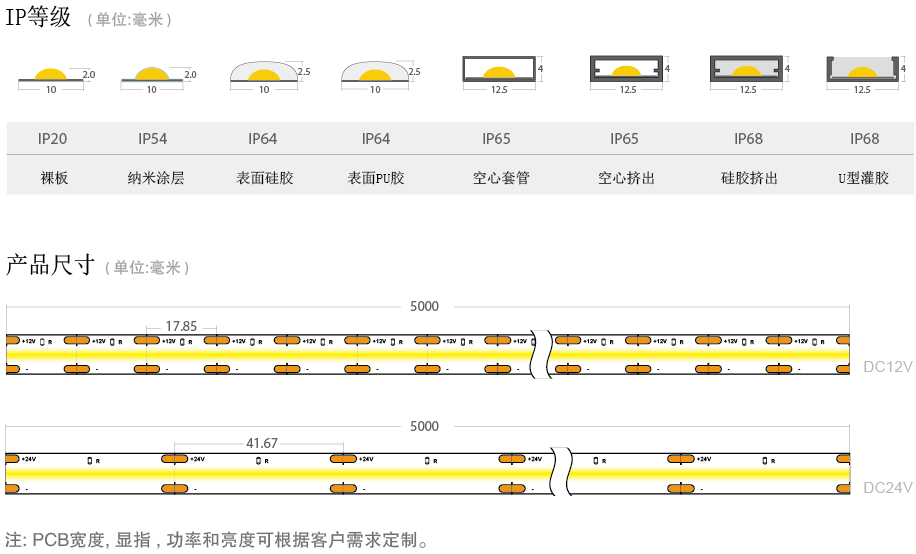Click the bare board cross-section diagram above IP20
The width and height of the screenshot is (916, 554).
click(52, 76)
